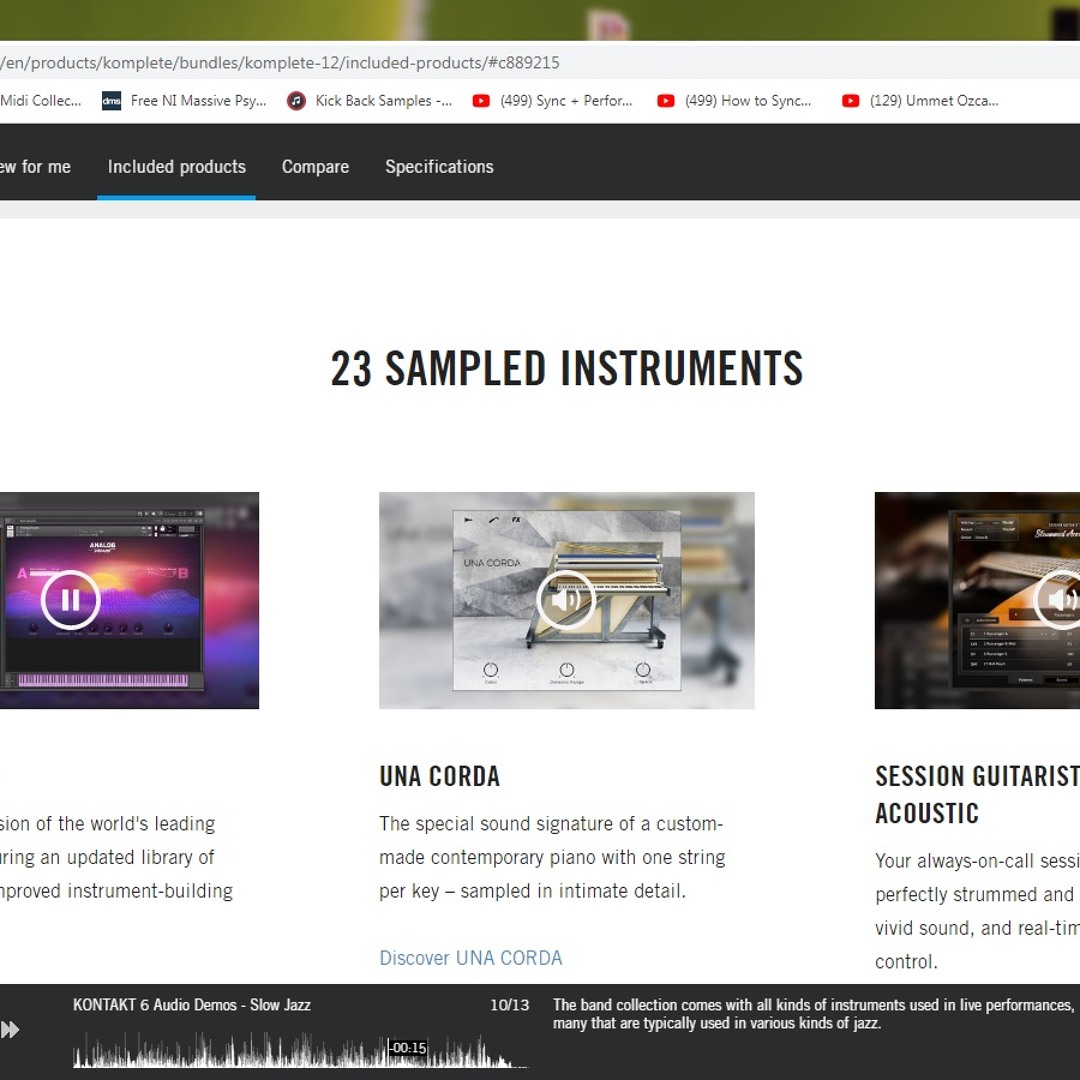Skip to next track in audio player
The width and height of the screenshot is (1080, 1080).
click(x=10, y=1030)
